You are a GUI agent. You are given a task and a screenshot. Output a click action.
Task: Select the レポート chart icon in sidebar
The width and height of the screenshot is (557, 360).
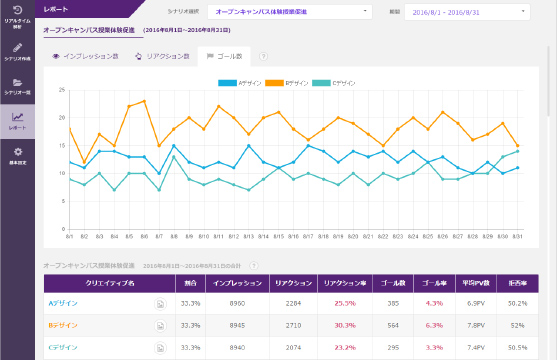point(17,121)
